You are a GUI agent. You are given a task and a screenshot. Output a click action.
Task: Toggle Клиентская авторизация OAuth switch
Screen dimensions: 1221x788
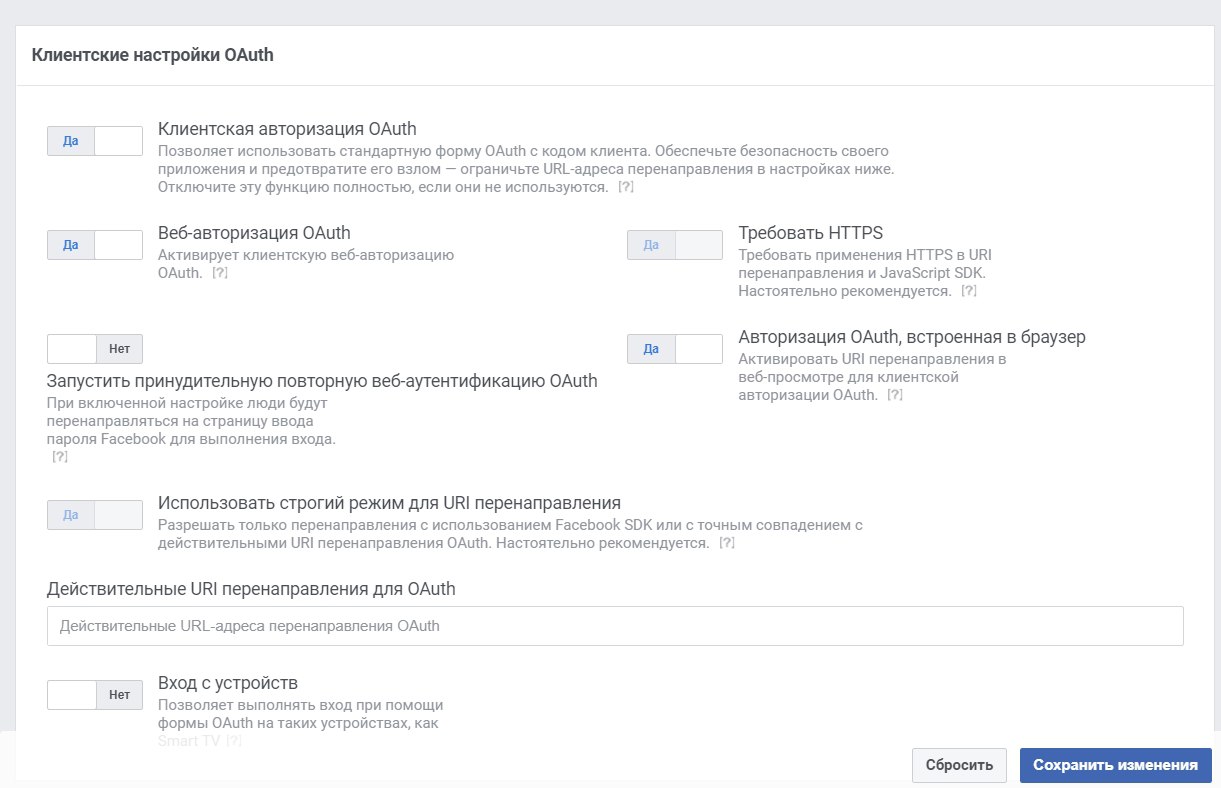click(x=95, y=141)
